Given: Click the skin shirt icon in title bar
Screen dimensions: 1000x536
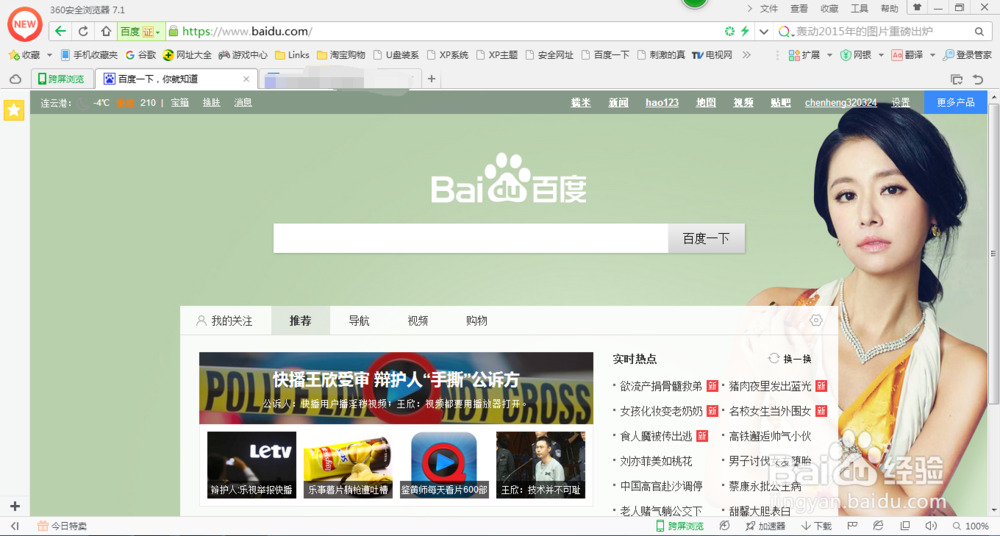Looking at the screenshot, I should coord(916,8).
